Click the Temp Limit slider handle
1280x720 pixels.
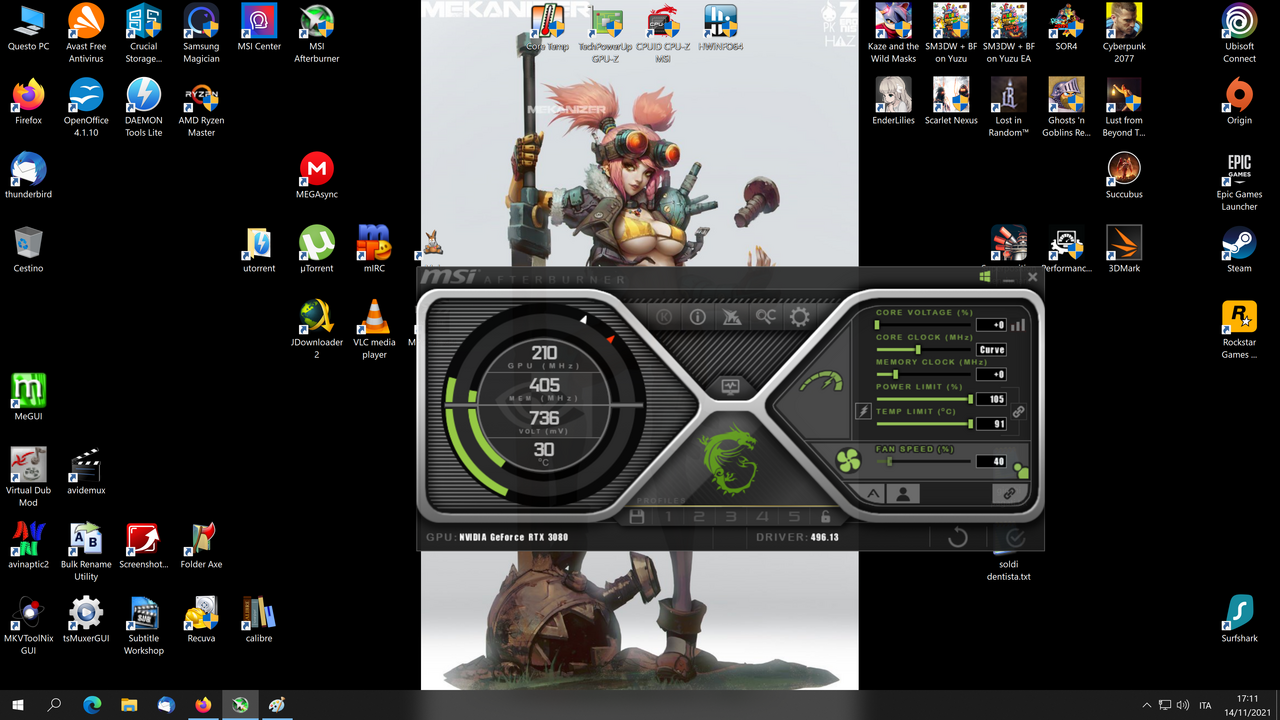click(x=971, y=424)
